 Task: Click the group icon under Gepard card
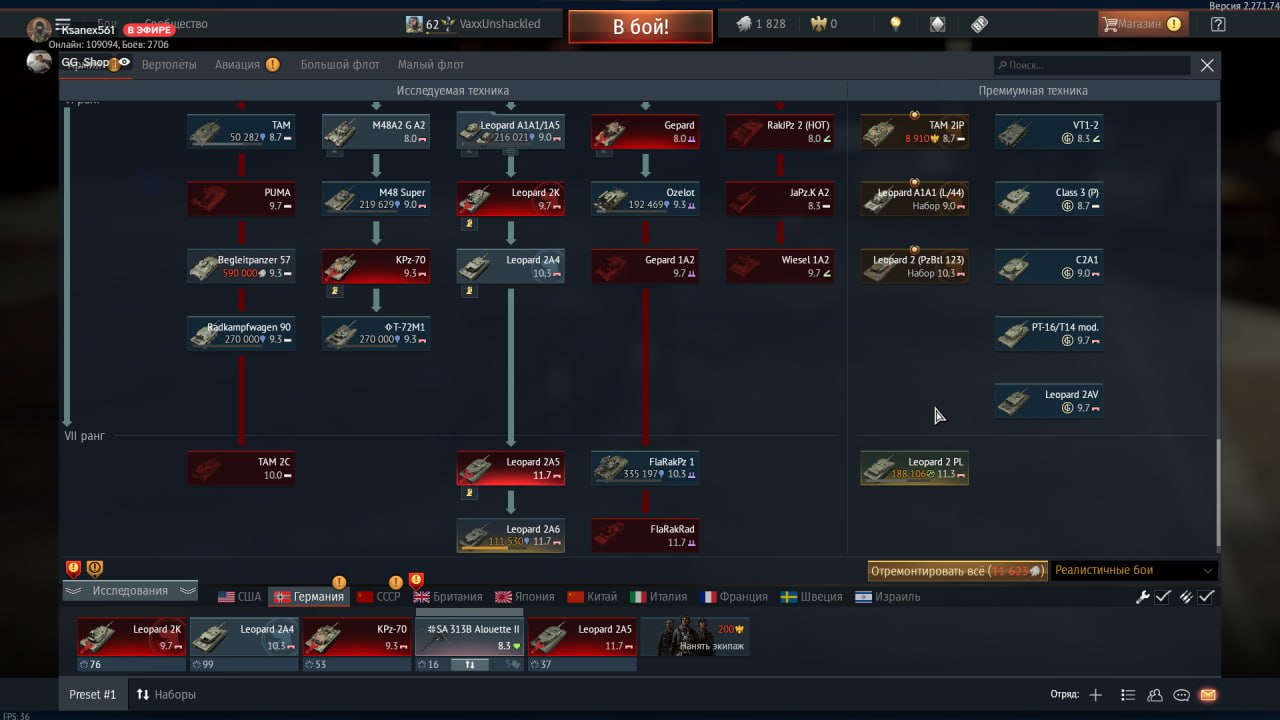point(603,154)
